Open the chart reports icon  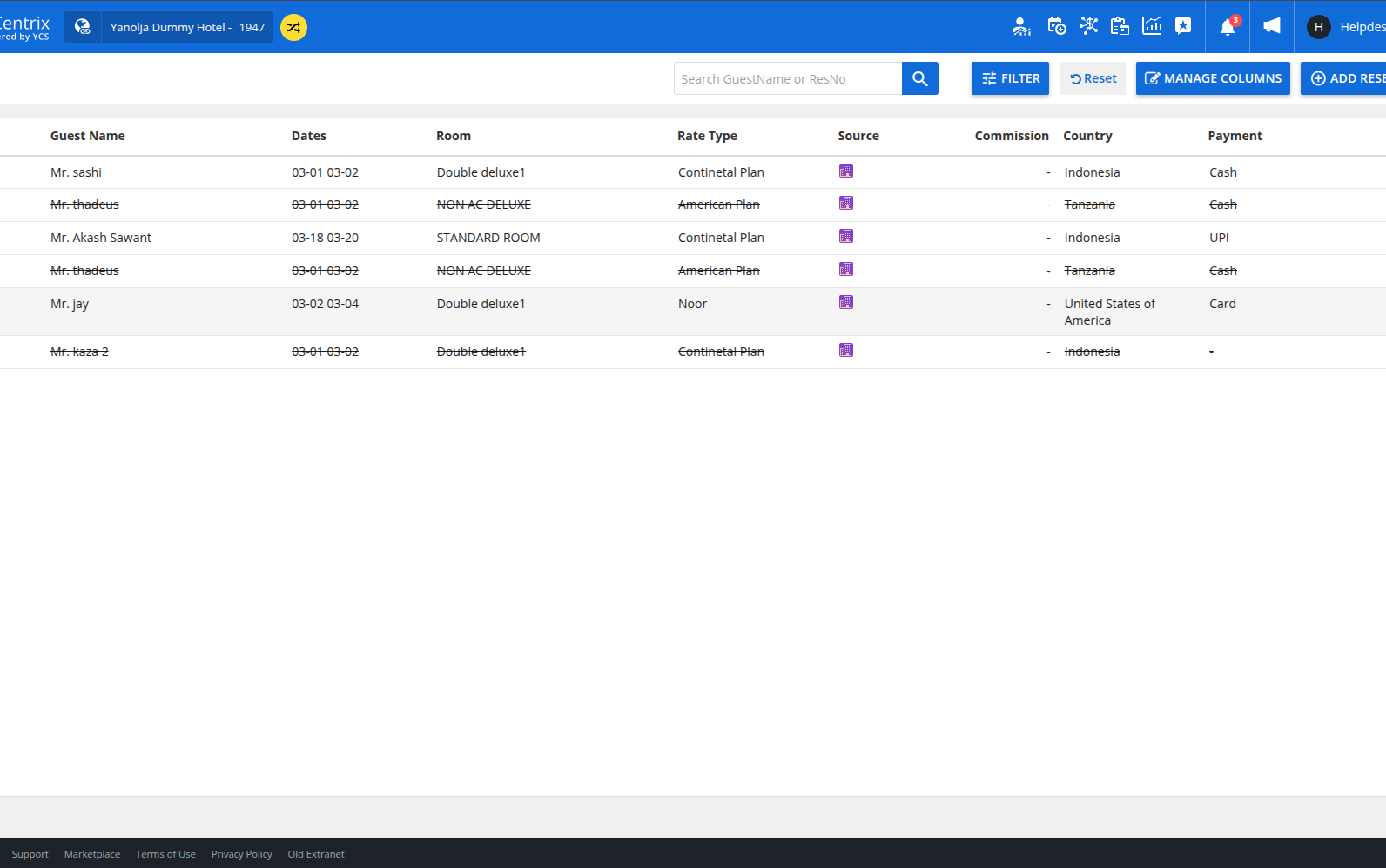[1152, 26]
